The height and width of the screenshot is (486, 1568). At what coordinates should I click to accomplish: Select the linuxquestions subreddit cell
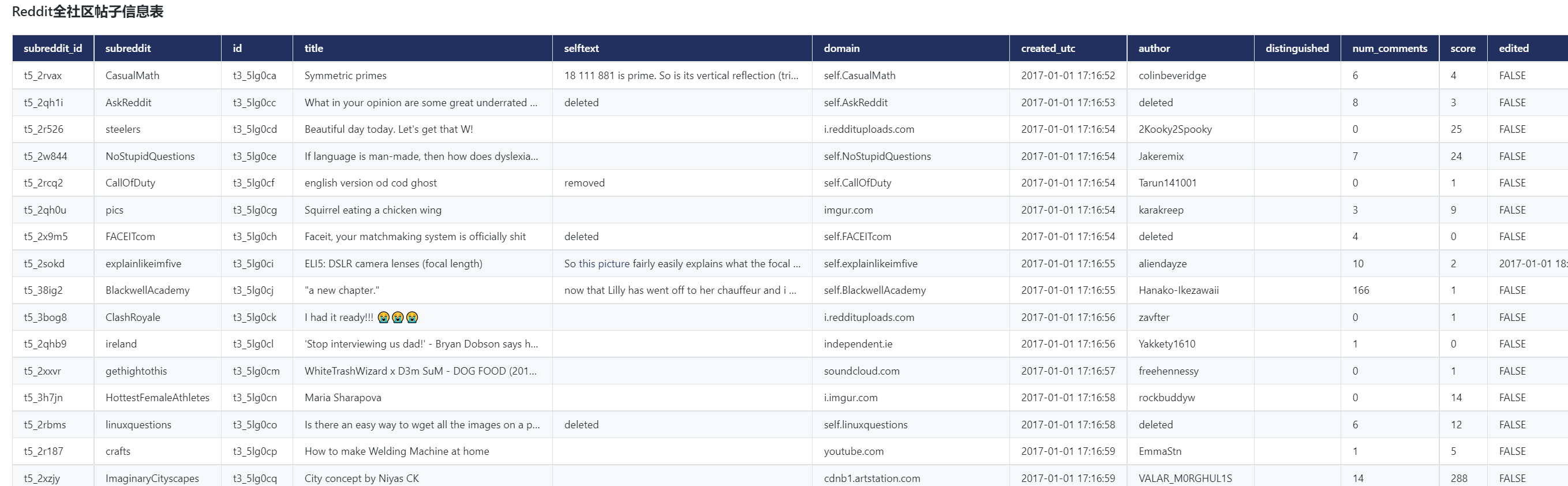tap(158, 424)
